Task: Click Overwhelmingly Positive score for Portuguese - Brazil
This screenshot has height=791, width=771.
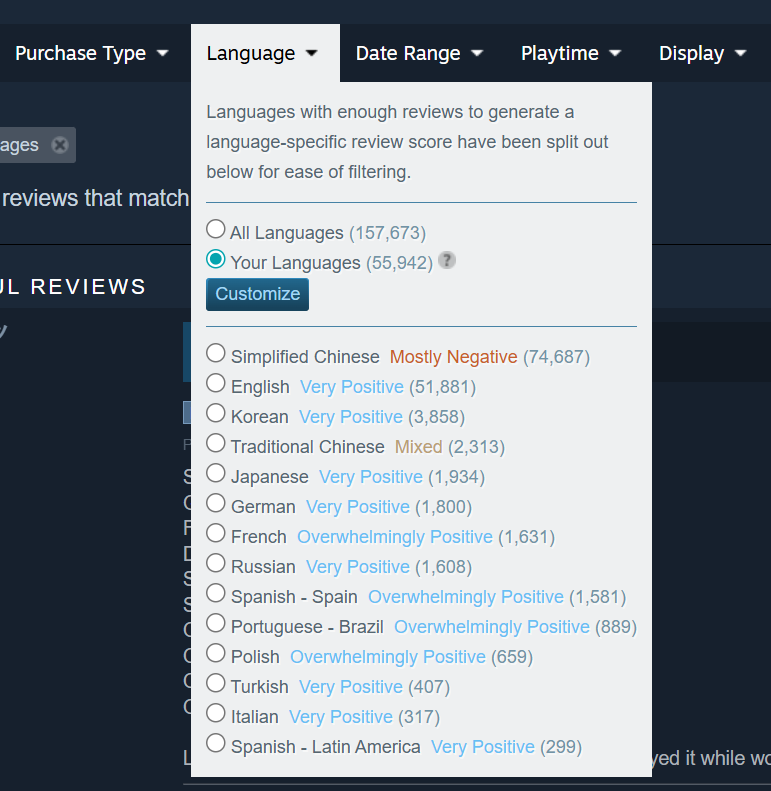Action: tap(491, 627)
